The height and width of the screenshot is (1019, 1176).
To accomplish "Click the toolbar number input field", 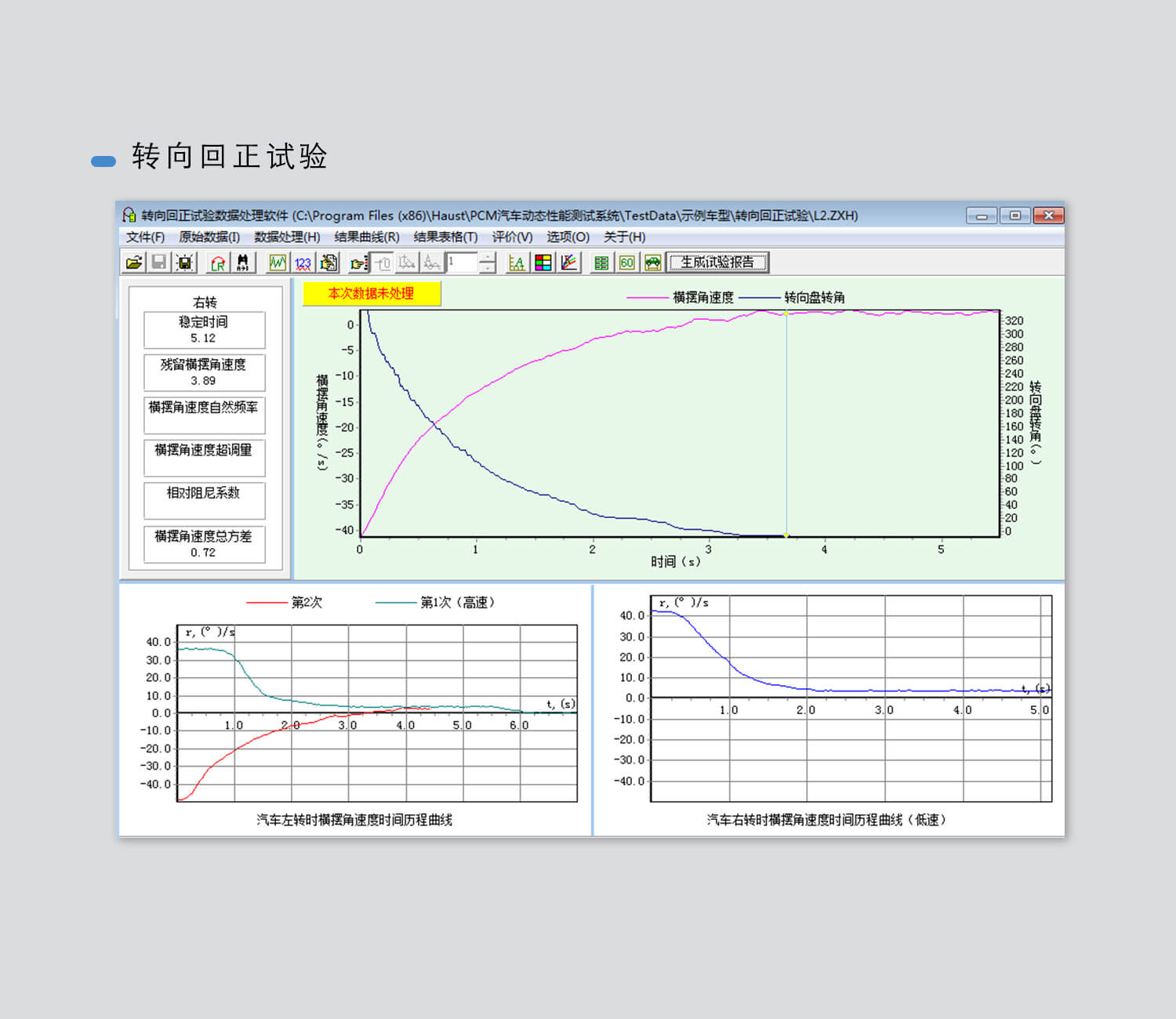I will tap(462, 263).
